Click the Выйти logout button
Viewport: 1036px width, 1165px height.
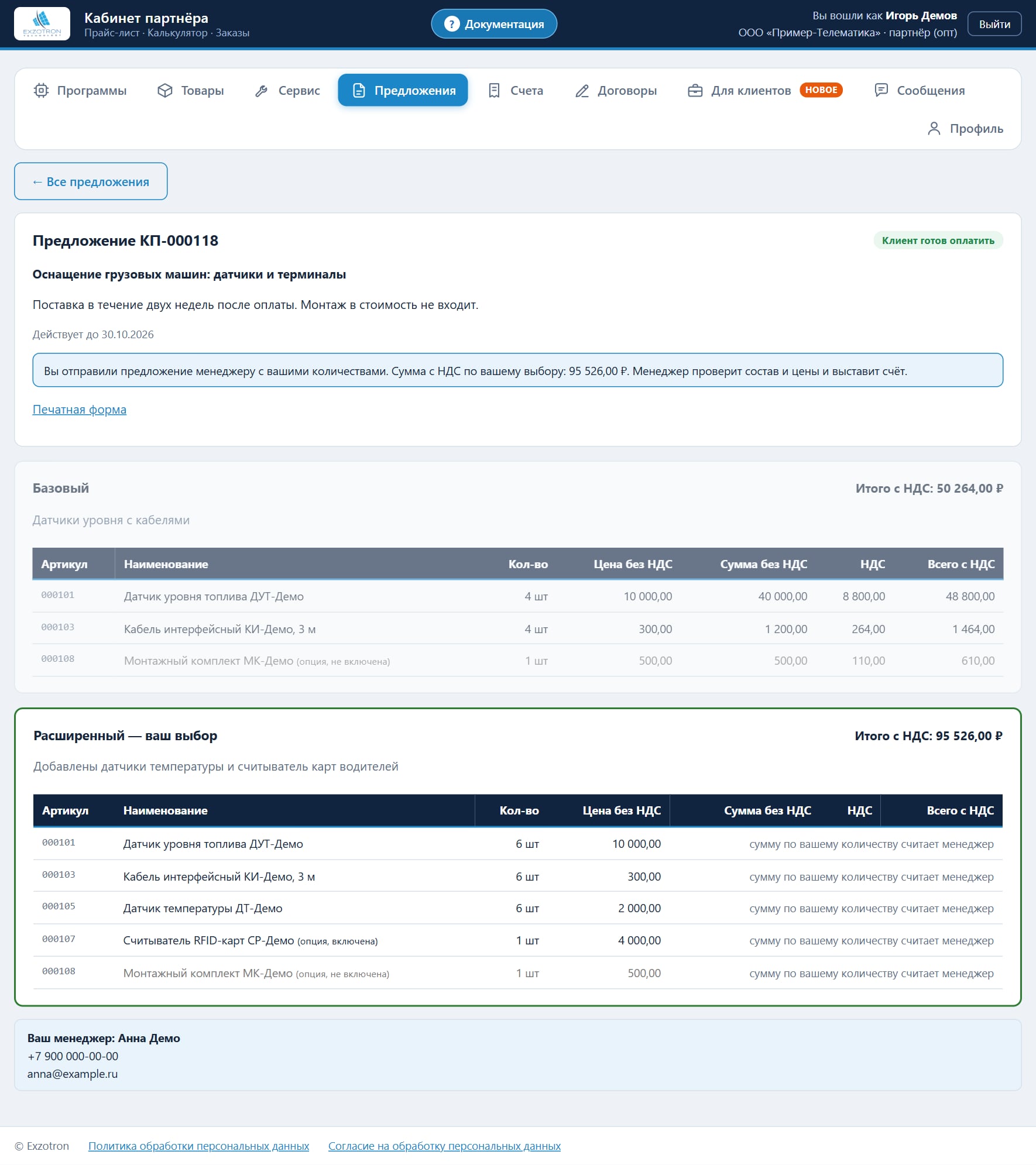(x=994, y=24)
